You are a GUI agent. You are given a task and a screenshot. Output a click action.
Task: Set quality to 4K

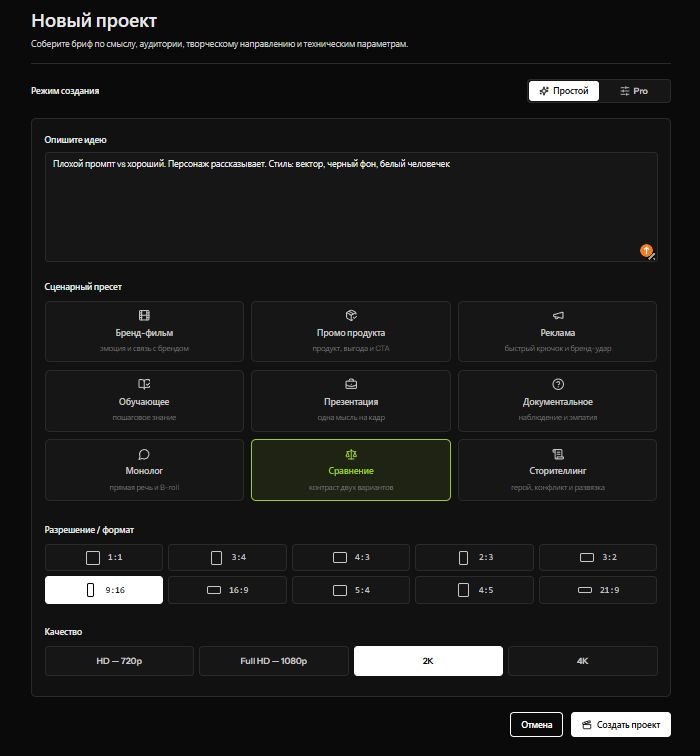coord(583,661)
